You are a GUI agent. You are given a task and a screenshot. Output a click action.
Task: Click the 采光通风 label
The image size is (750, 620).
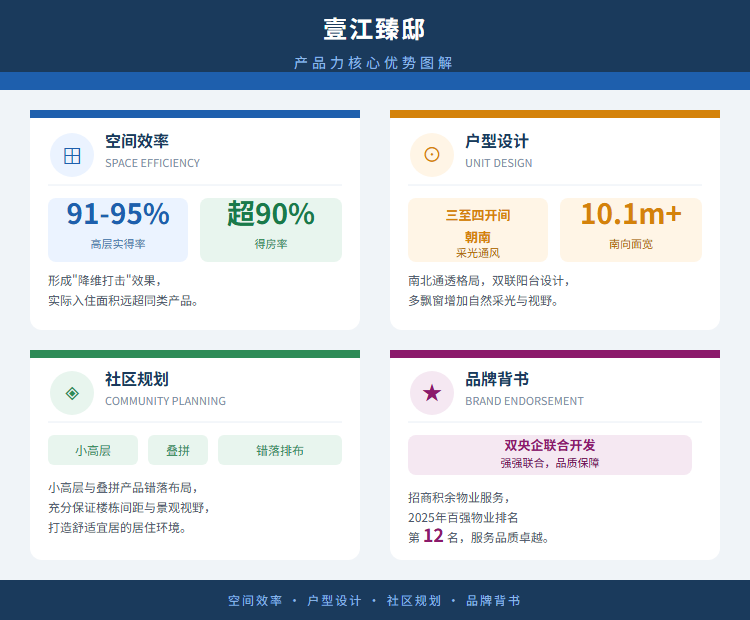click(478, 253)
